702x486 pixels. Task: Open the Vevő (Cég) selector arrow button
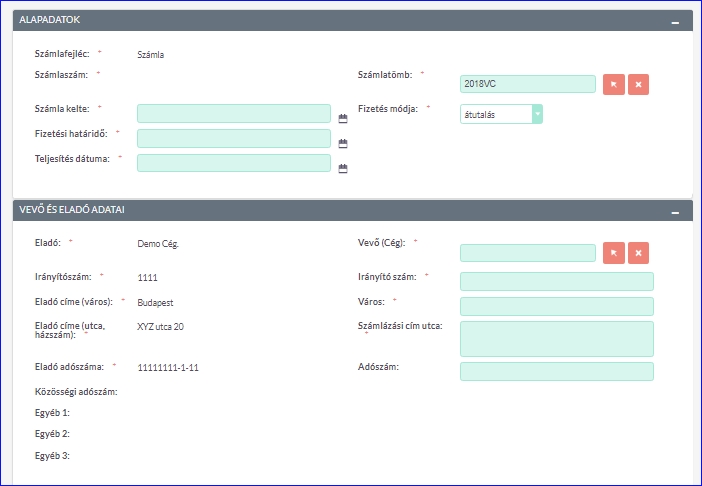(x=614, y=253)
